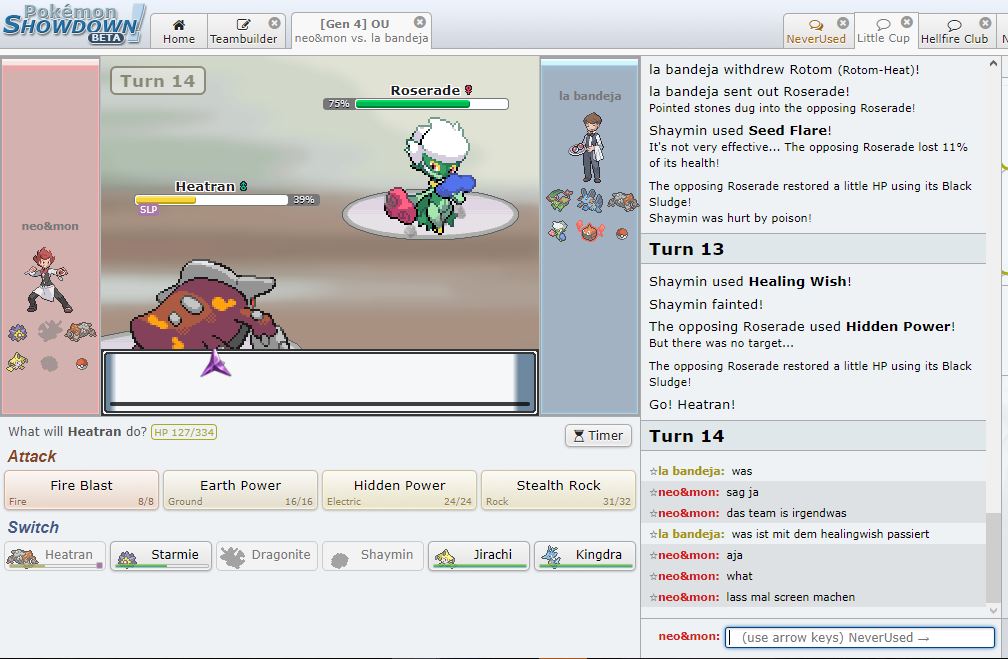Open the Teambuilder tab
This screenshot has height=659, width=1008.
point(244,31)
